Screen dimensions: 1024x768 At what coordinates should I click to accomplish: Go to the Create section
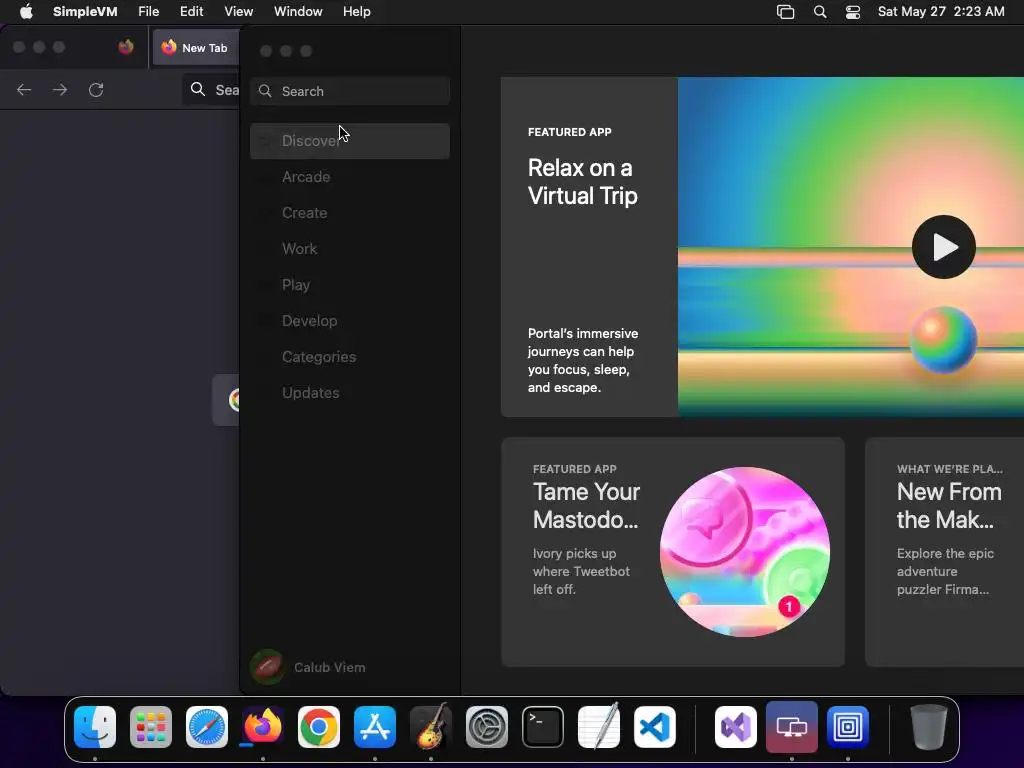click(x=350, y=213)
